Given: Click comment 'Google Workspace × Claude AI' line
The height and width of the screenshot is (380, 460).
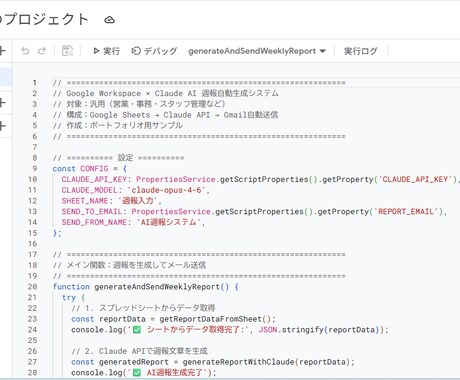Looking at the screenshot, I should click(166, 93).
